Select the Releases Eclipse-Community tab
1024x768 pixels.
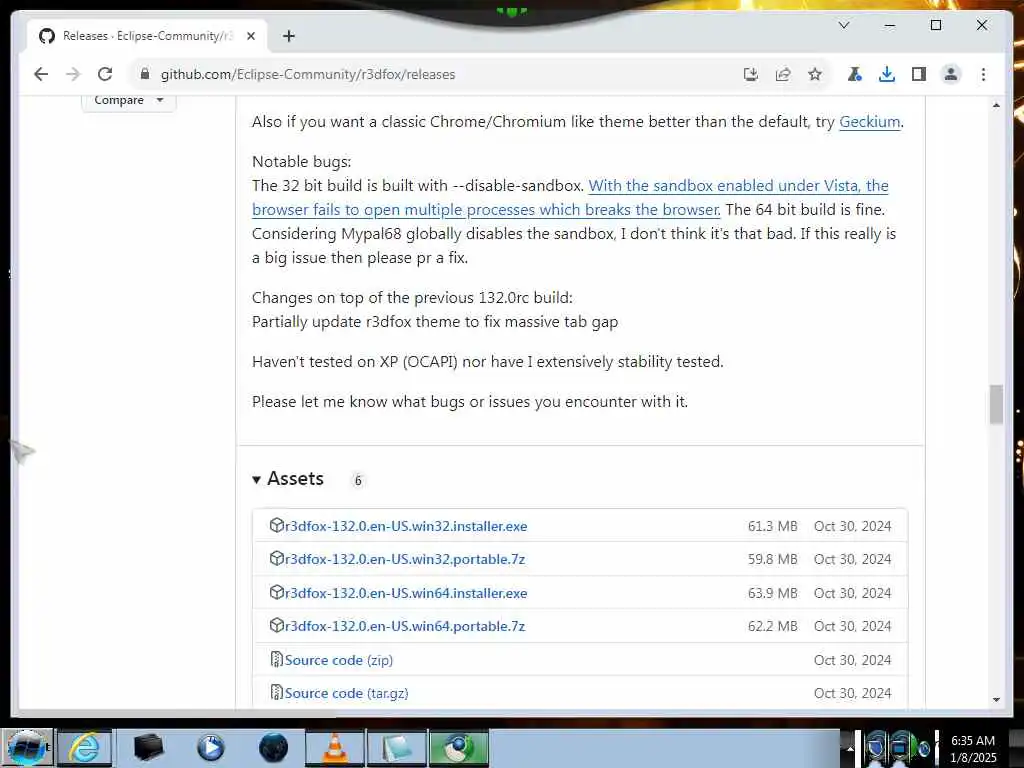(147, 36)
